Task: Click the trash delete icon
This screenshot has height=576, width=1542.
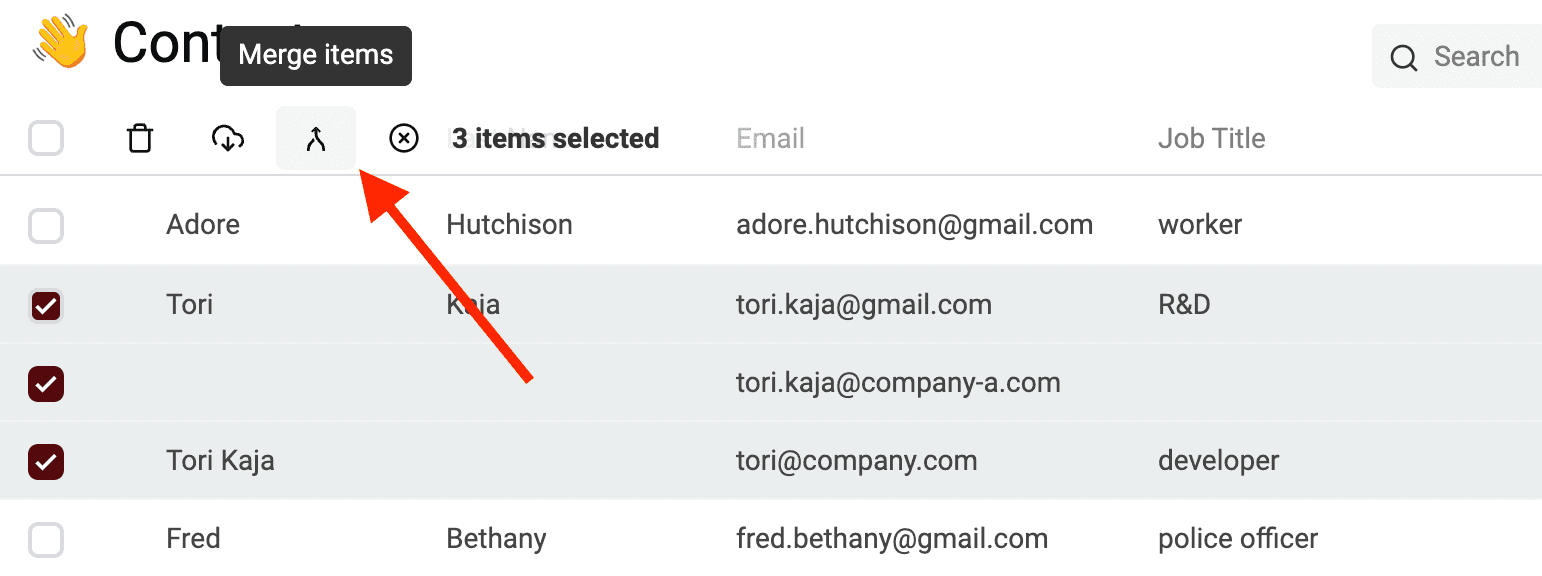Action: coord(140,139)
